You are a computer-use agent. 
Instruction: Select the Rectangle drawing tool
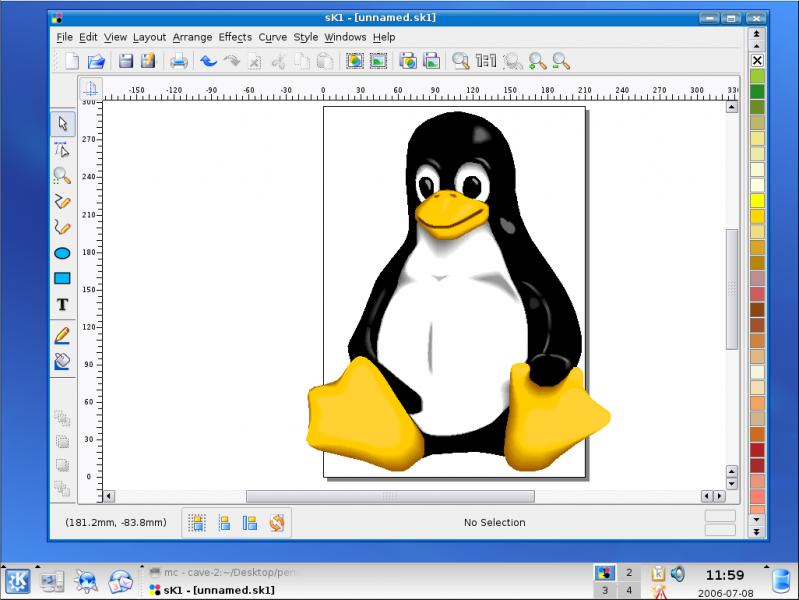[x=62, y=279]
